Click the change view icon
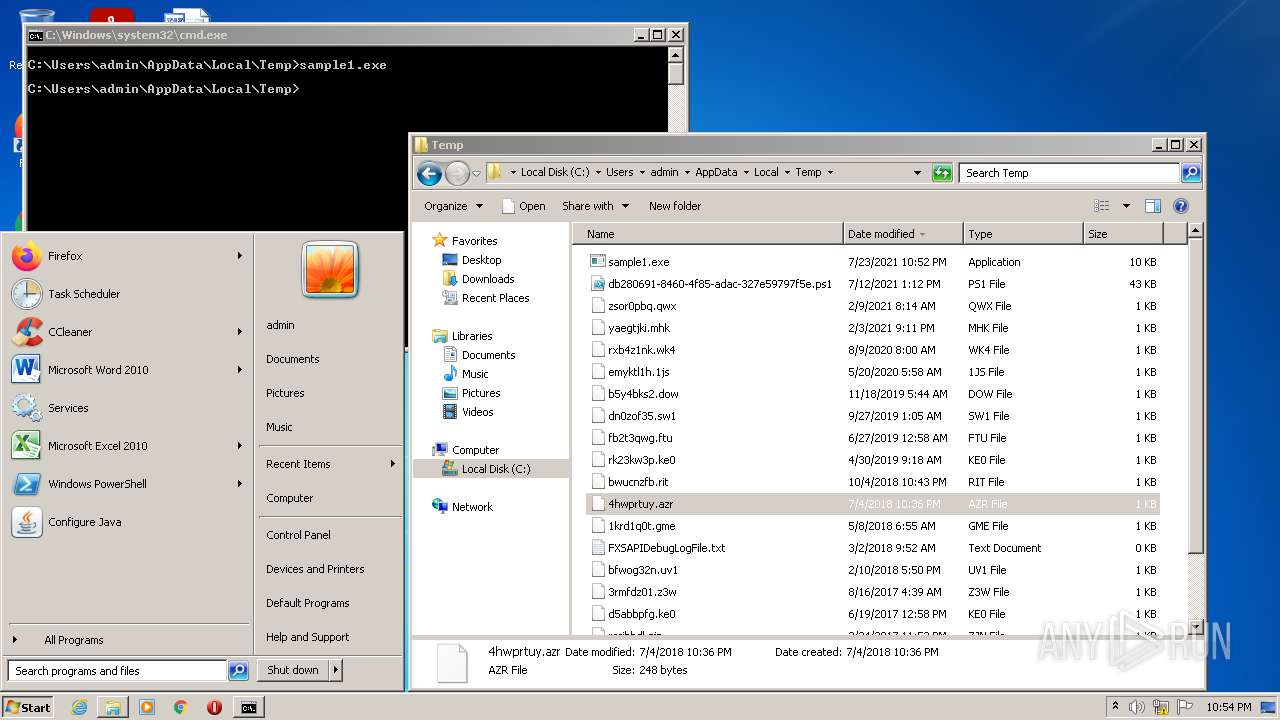The image size is (1280, 720). pyautogui.click(x=1102, y=206)
